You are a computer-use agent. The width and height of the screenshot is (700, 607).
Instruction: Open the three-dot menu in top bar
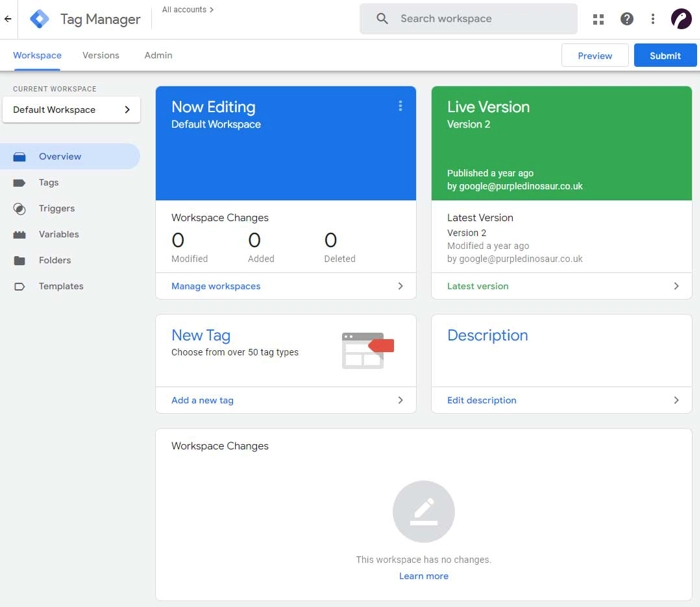[653, 19]
